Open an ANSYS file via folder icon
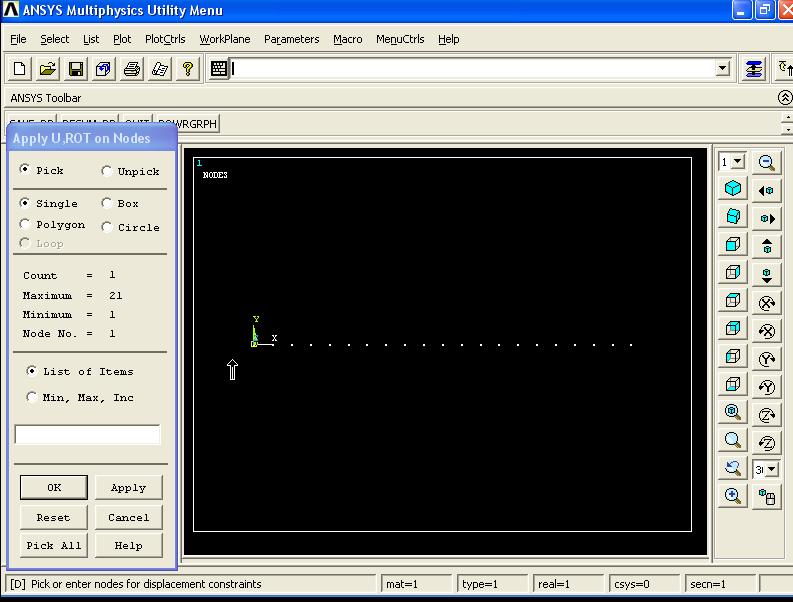Viewport: 793px width, 602px height. click(48, 68)
